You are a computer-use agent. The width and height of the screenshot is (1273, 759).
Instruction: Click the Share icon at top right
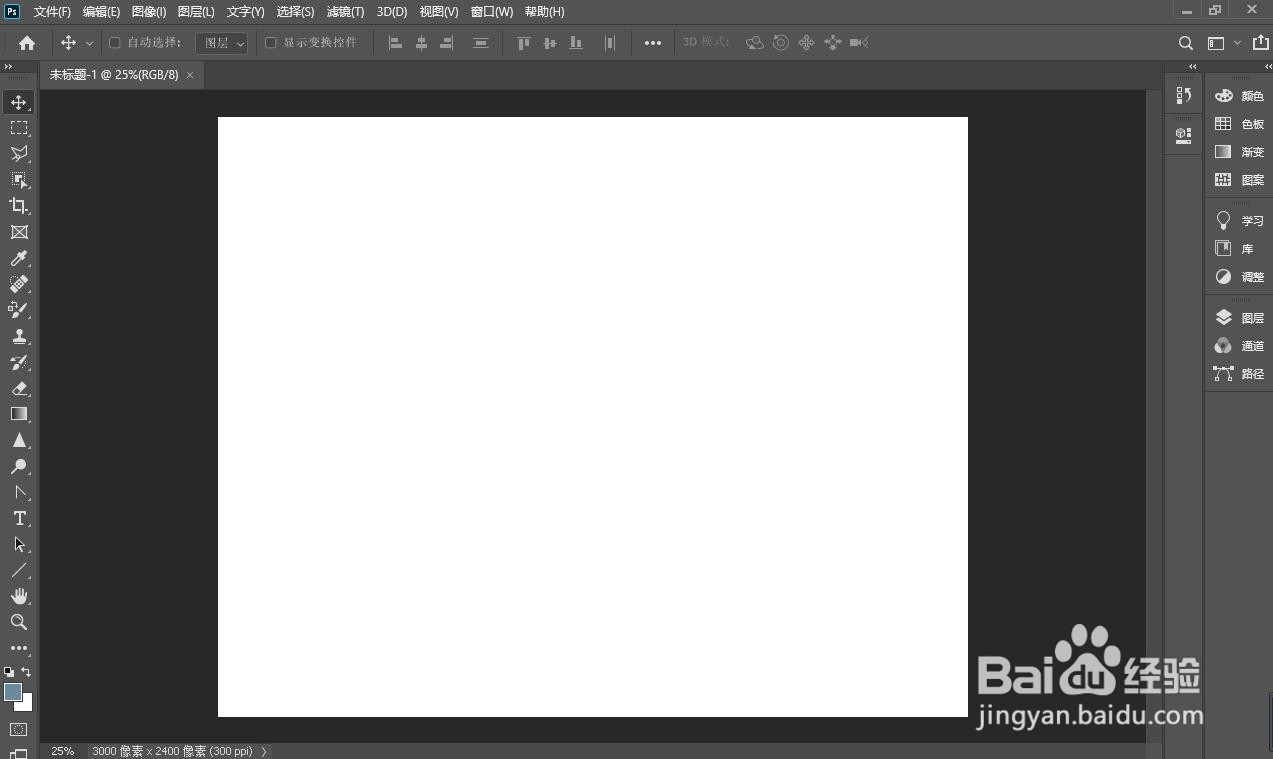(1260, 43)
